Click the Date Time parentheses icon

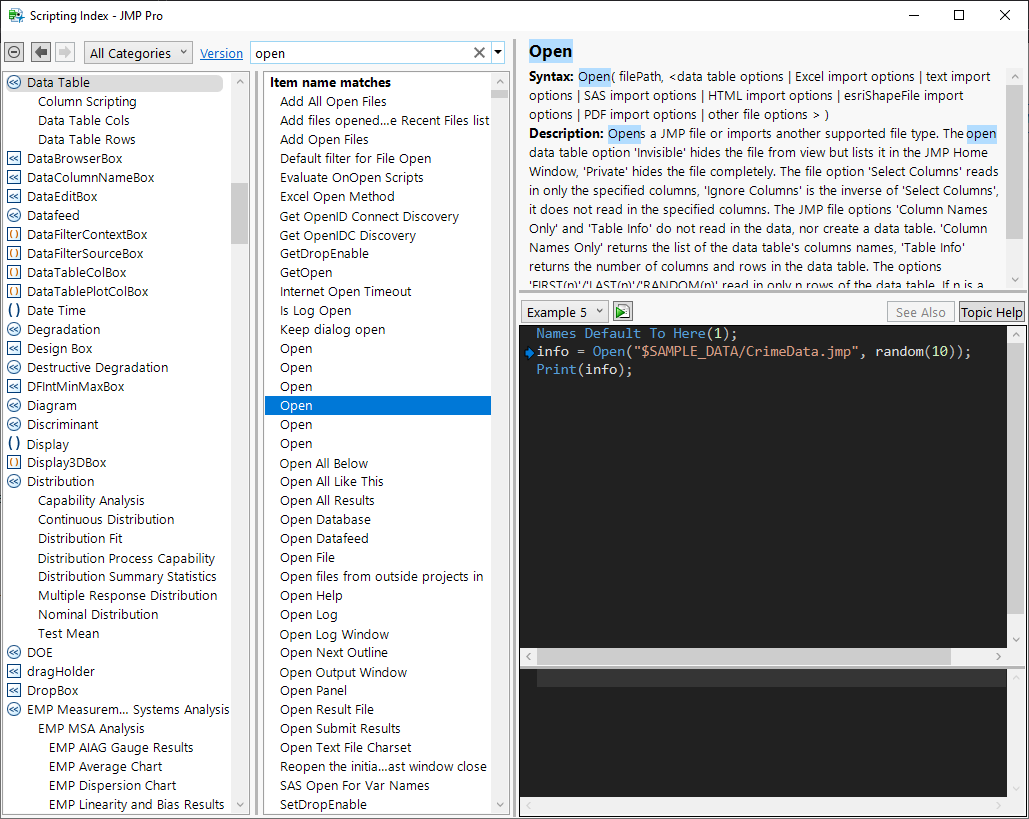14,311
